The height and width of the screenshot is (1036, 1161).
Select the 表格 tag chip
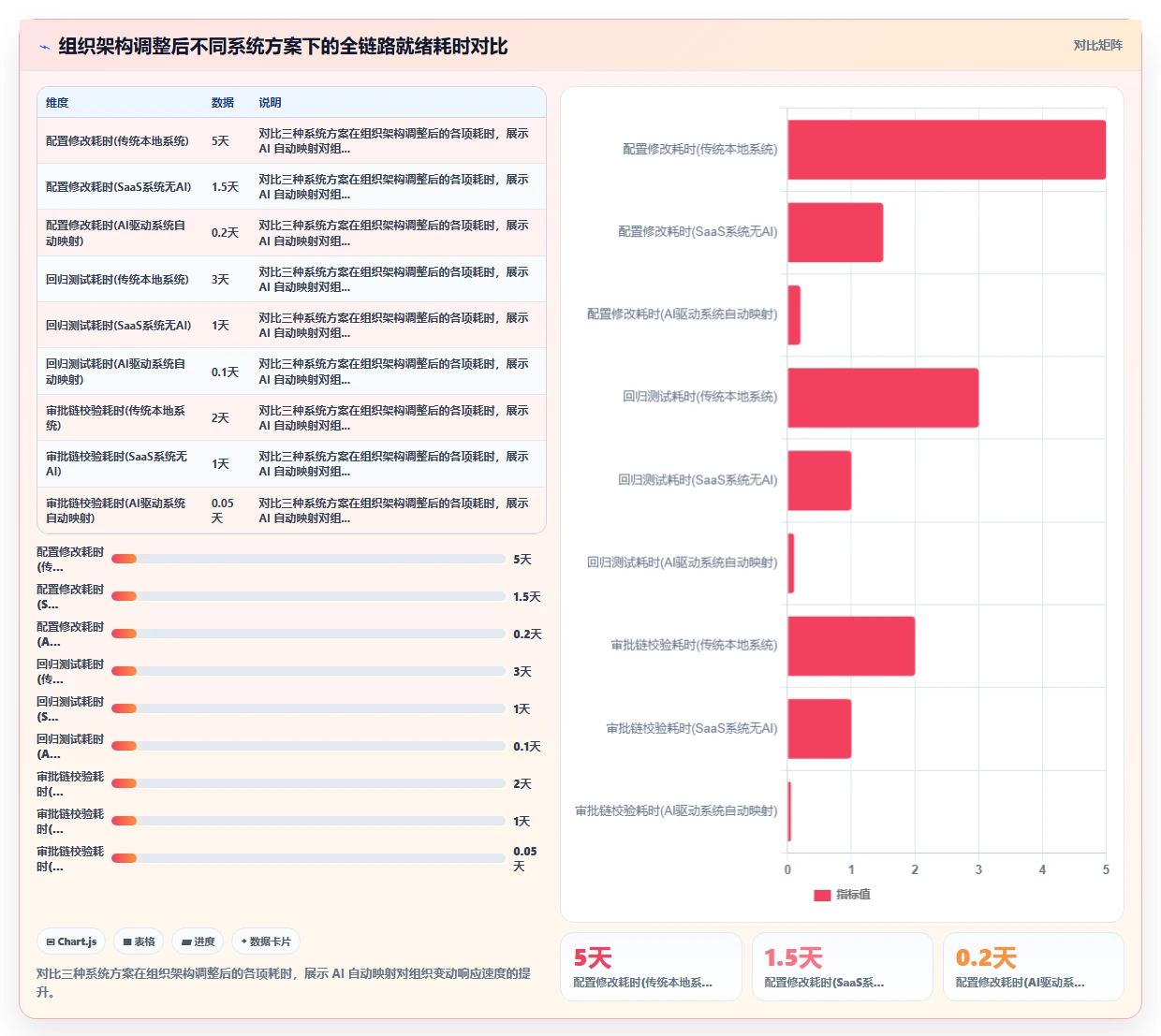140,941
